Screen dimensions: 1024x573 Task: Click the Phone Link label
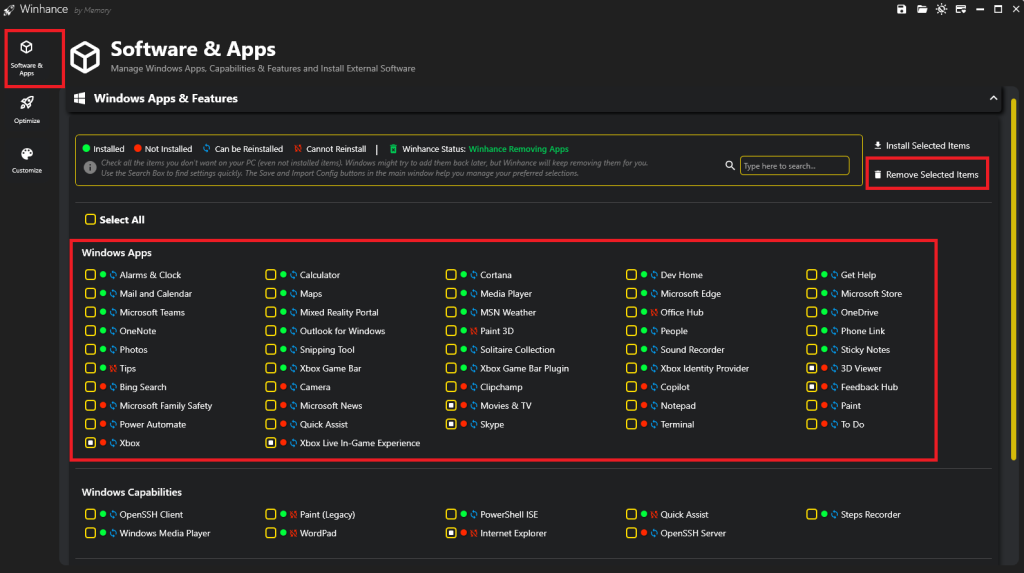tap(863, 331)
